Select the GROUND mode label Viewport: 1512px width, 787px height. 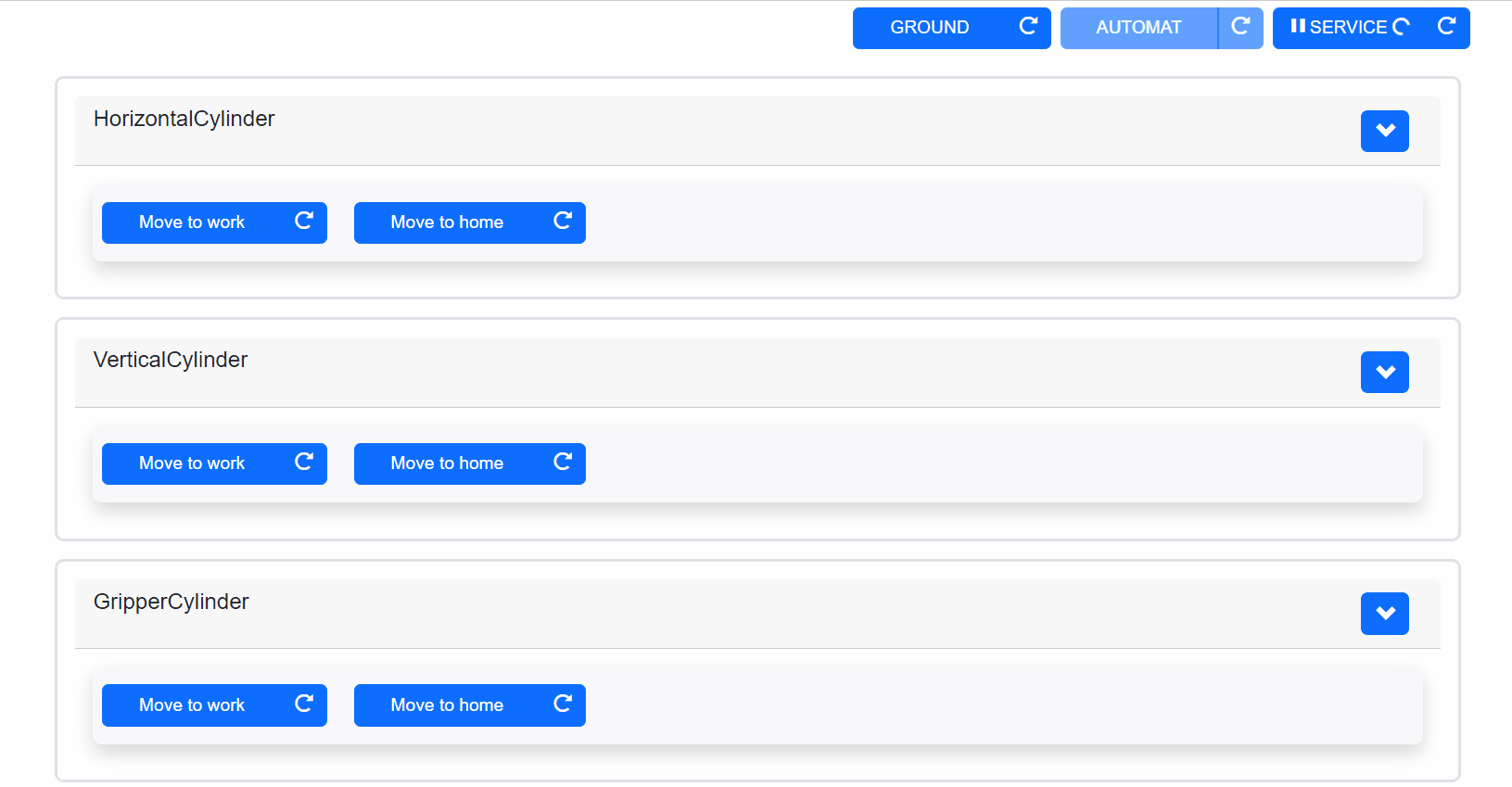929,28
